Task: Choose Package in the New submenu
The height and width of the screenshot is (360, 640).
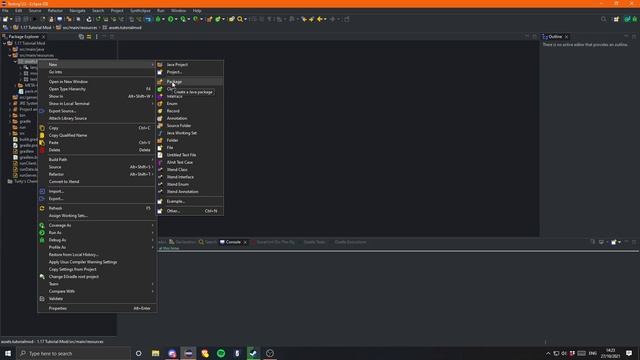Action: (x=190, y=82)
